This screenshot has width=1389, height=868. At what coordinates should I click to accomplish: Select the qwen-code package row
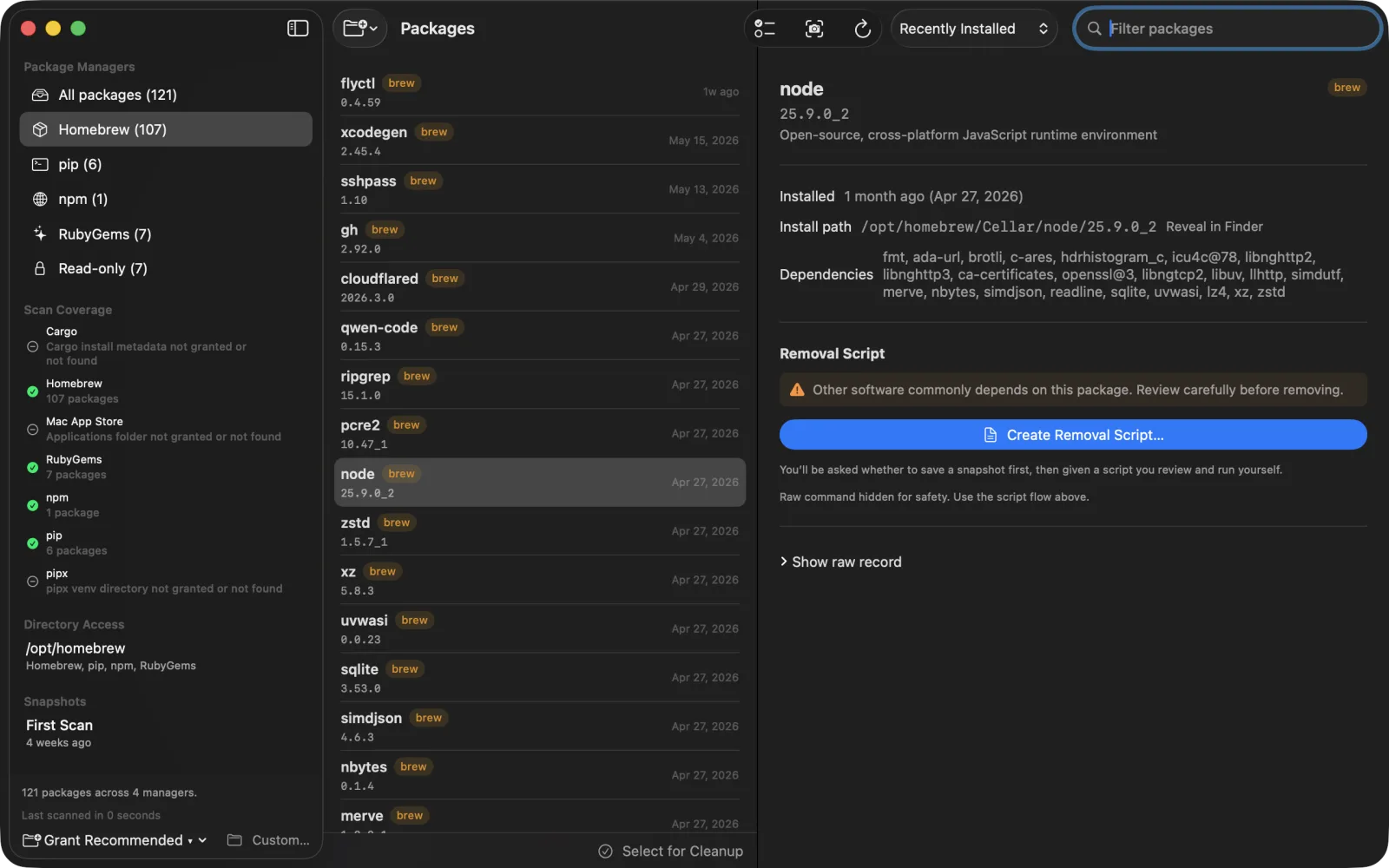540,336
